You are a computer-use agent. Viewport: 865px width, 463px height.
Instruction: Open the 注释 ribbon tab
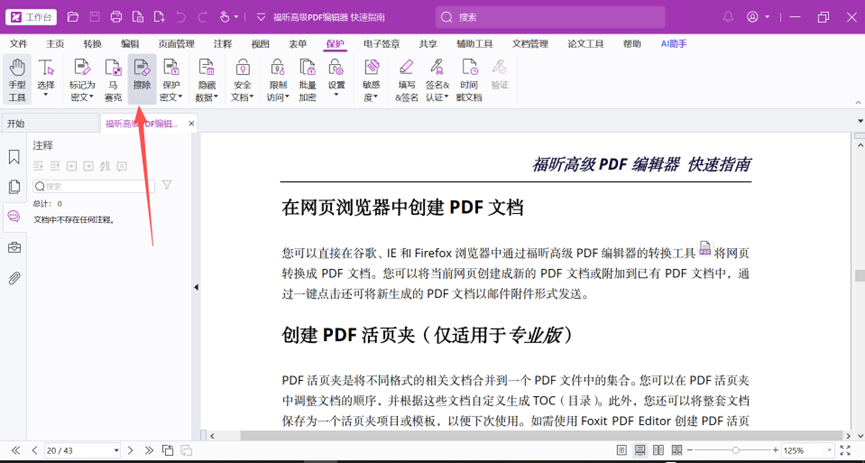click(x=222, y=44)
